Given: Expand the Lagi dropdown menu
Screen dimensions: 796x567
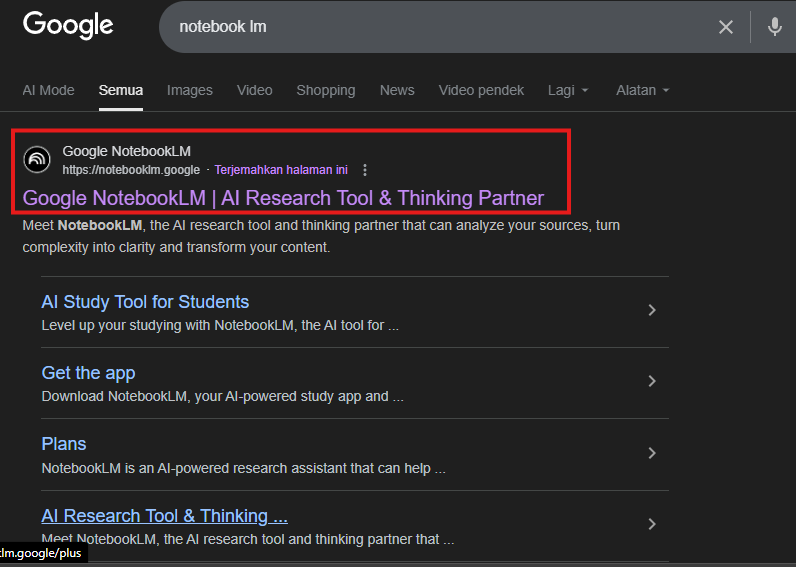Looking at the screenshot, I should [568, 90].
